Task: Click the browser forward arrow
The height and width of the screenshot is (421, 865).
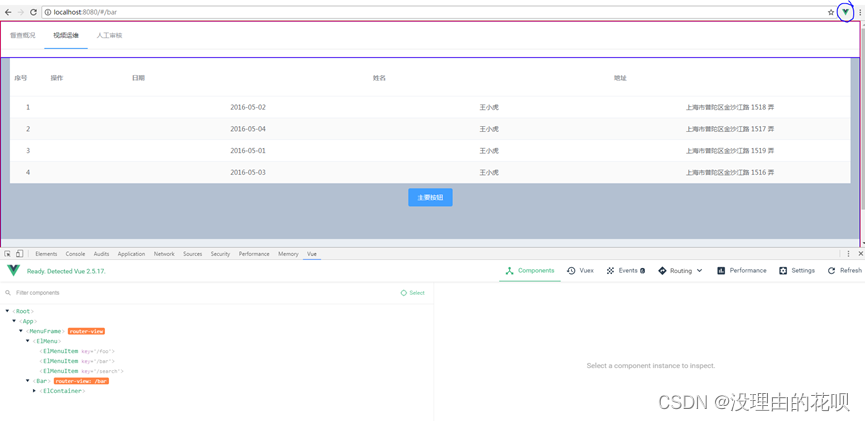Action: (20, 12)
